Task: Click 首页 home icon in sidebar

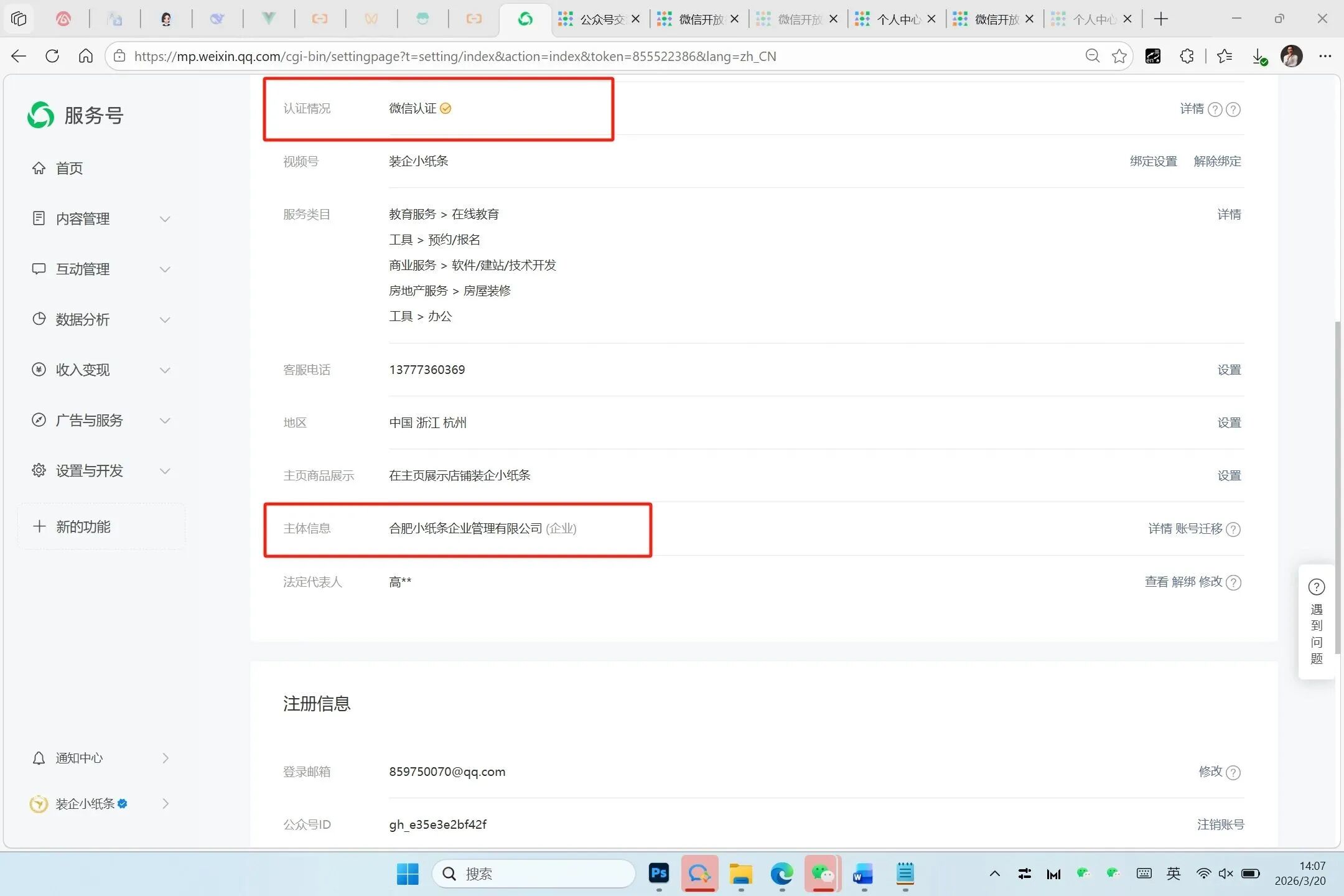Action: click(x=39, y=168)
